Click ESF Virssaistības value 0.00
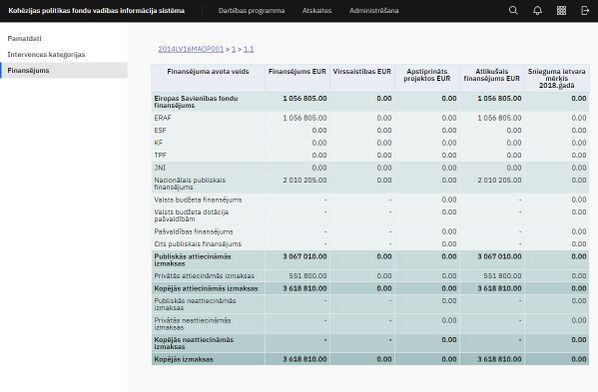The width and height of the screenshot is (598, 392). [x=384, y=130]
